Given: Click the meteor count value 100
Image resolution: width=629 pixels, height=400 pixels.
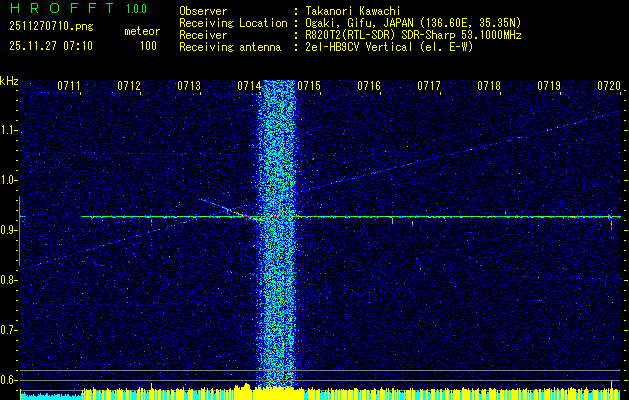Looking at the screenshot, I should (148, 46).
